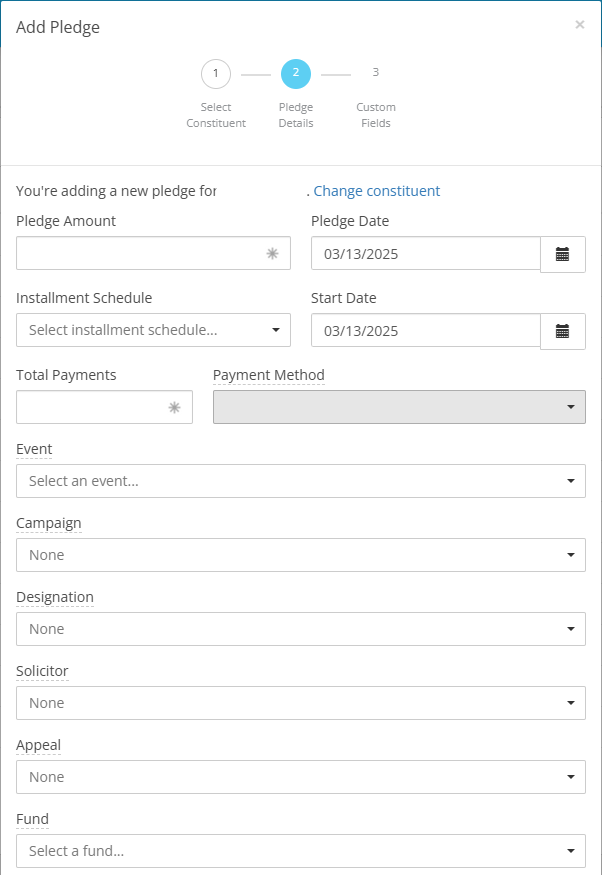602x875 pixels.
Task: Select step 2 Pledge Details circle
Action: [296, 74]
